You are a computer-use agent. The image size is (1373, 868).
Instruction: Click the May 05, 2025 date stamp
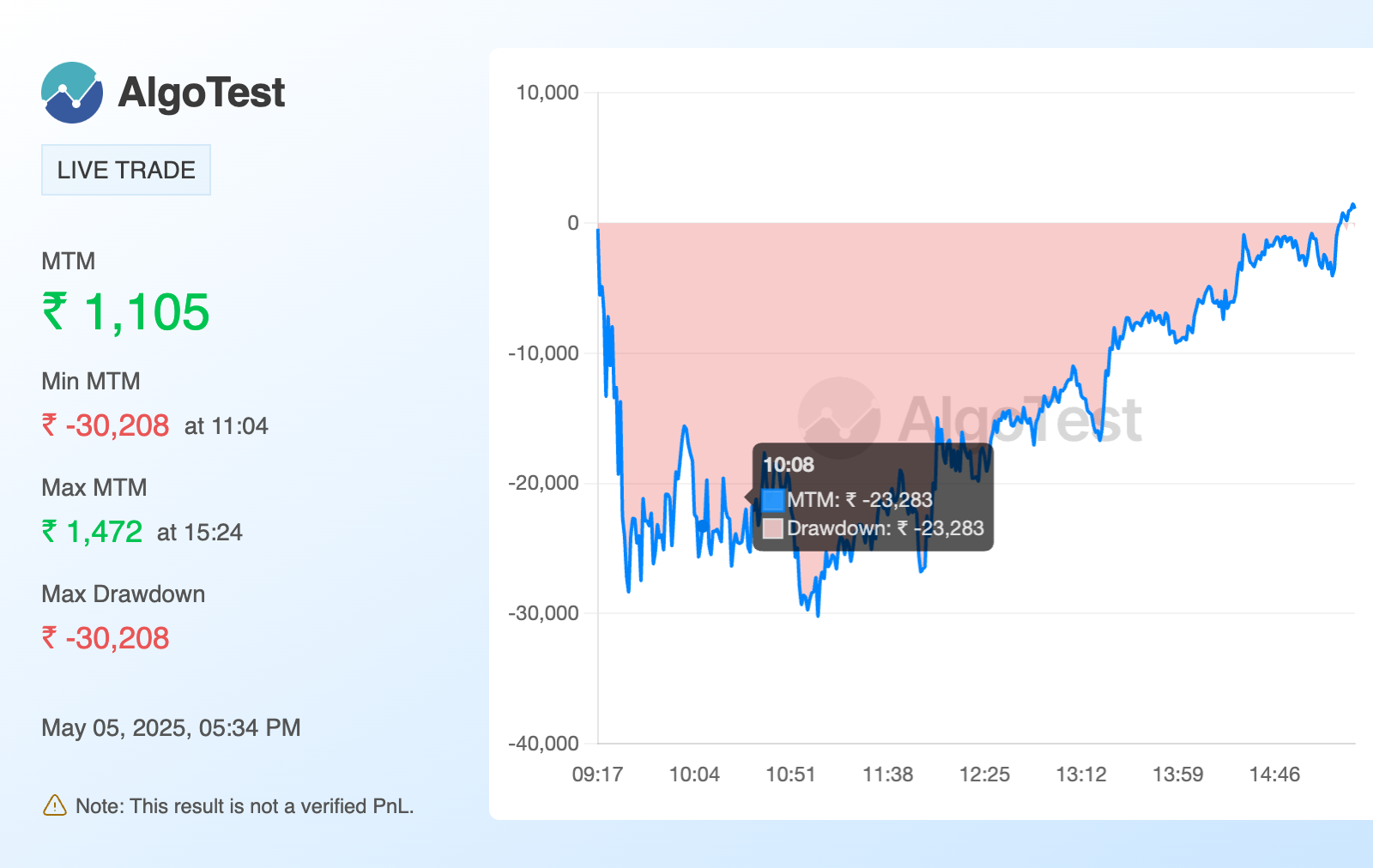coord(171,728)
